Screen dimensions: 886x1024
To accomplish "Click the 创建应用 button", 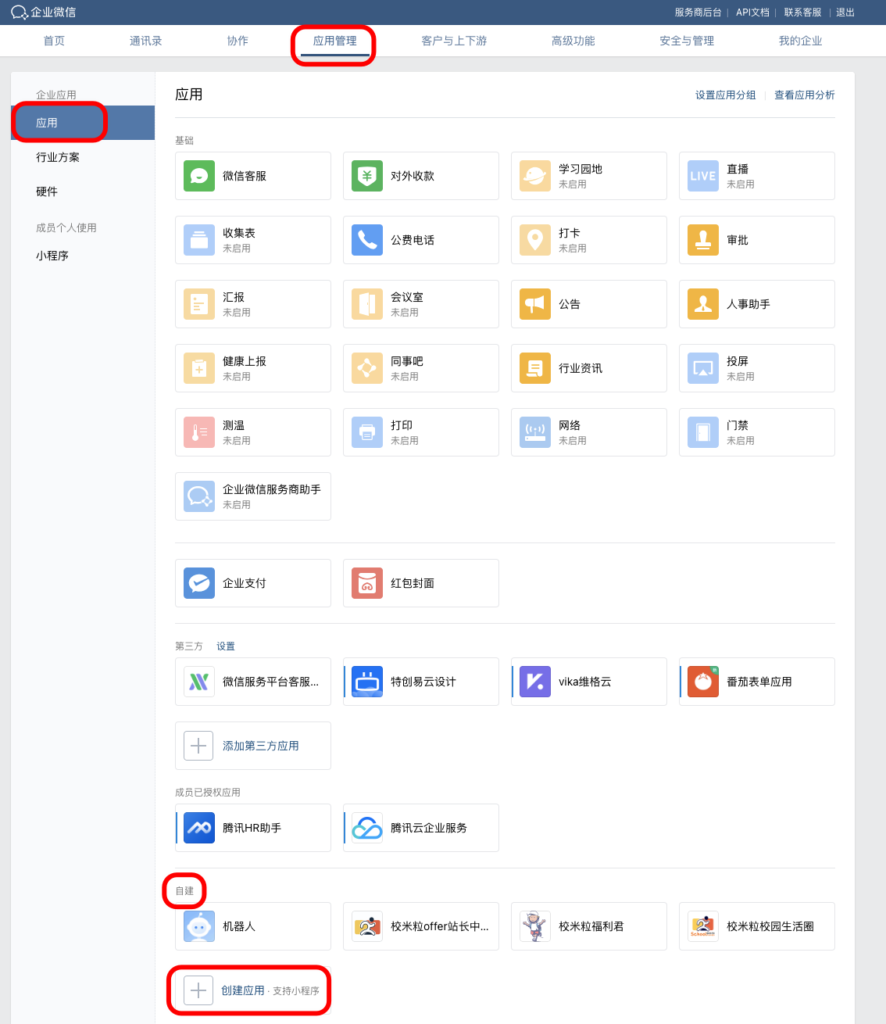I will (243, 990).
